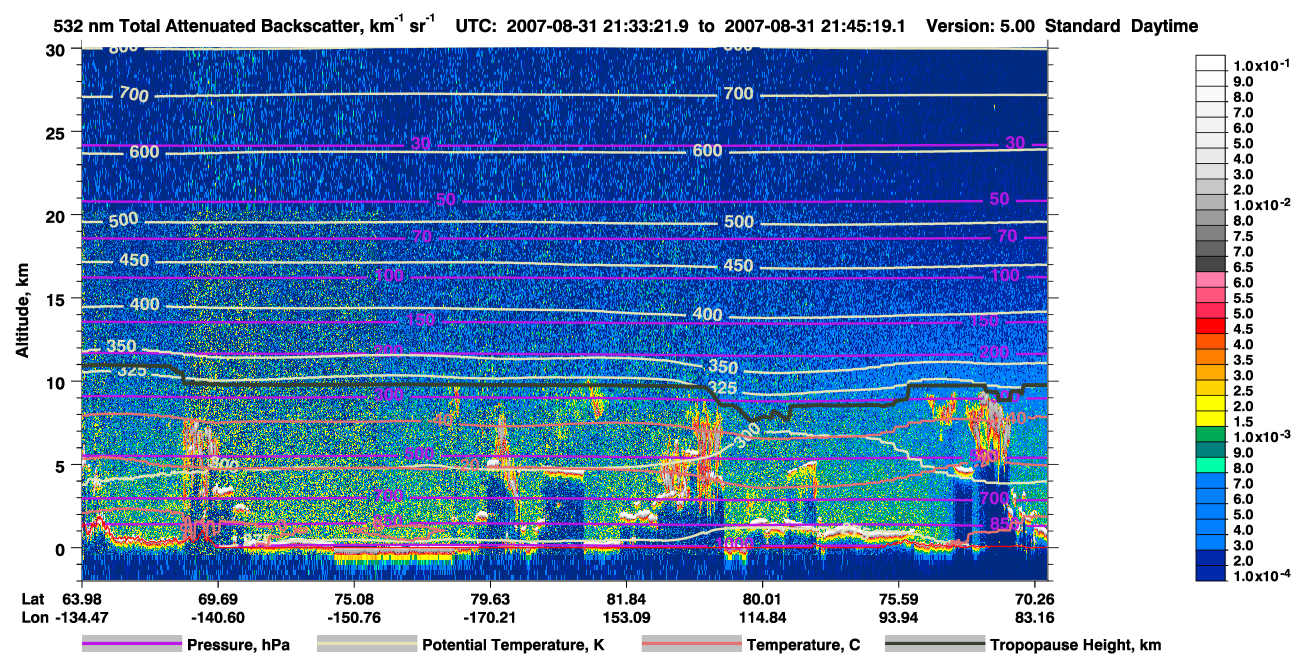Image resolution: width=1300 pixels, height=667 pixels.
Task: Click latitude value '75.59'
Action: (898, 599)
